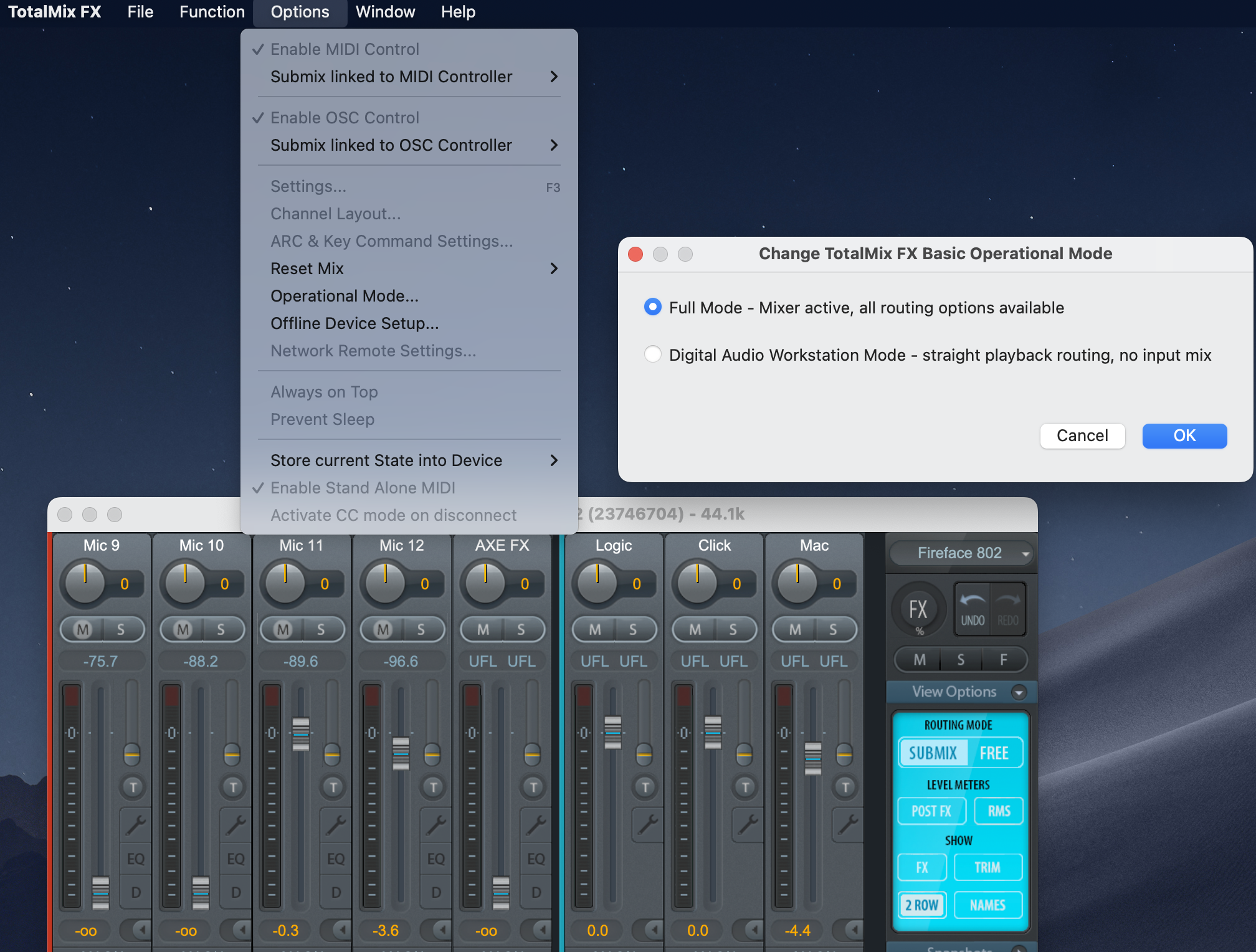Click the Mic 11 volume fader handle

point(300,734)
